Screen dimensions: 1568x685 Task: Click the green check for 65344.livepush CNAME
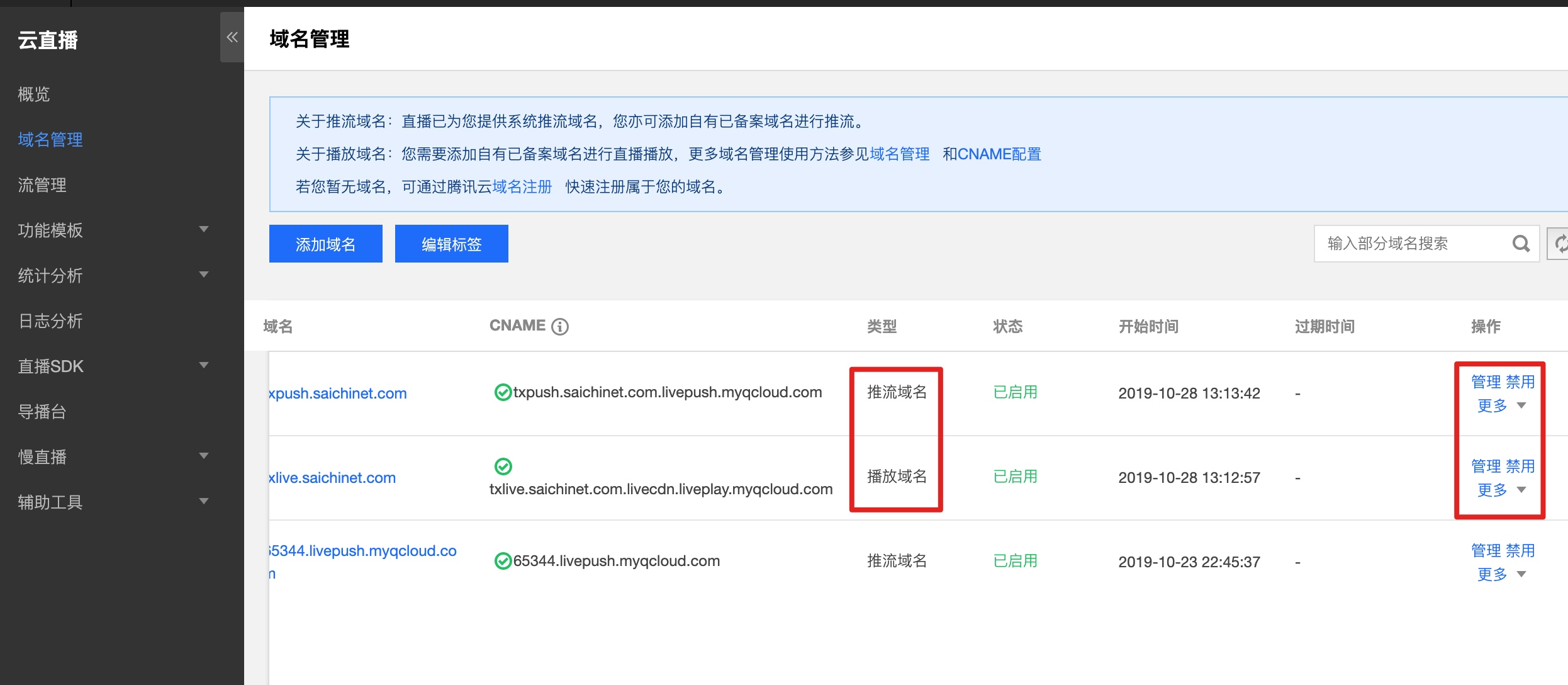click(503, 561)
